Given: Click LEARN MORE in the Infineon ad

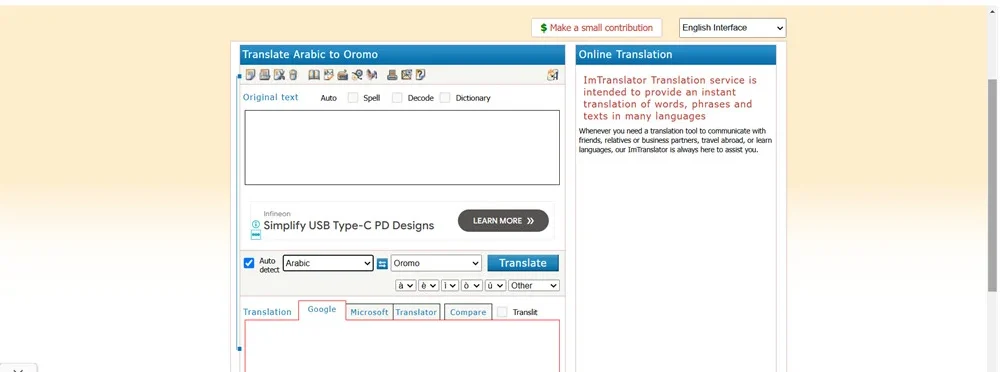Looking at the screenshot, I should pyautogui.click(x=503, y=221).
